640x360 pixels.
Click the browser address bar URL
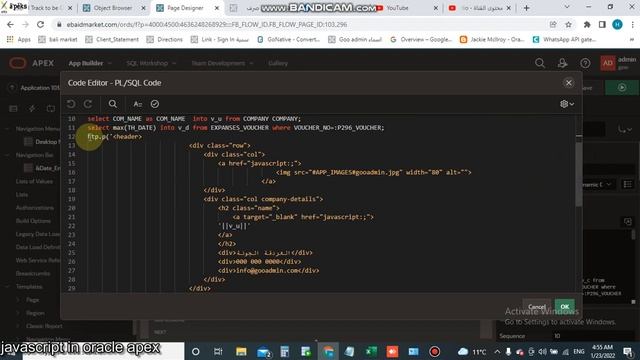click(x=207, y=24)
